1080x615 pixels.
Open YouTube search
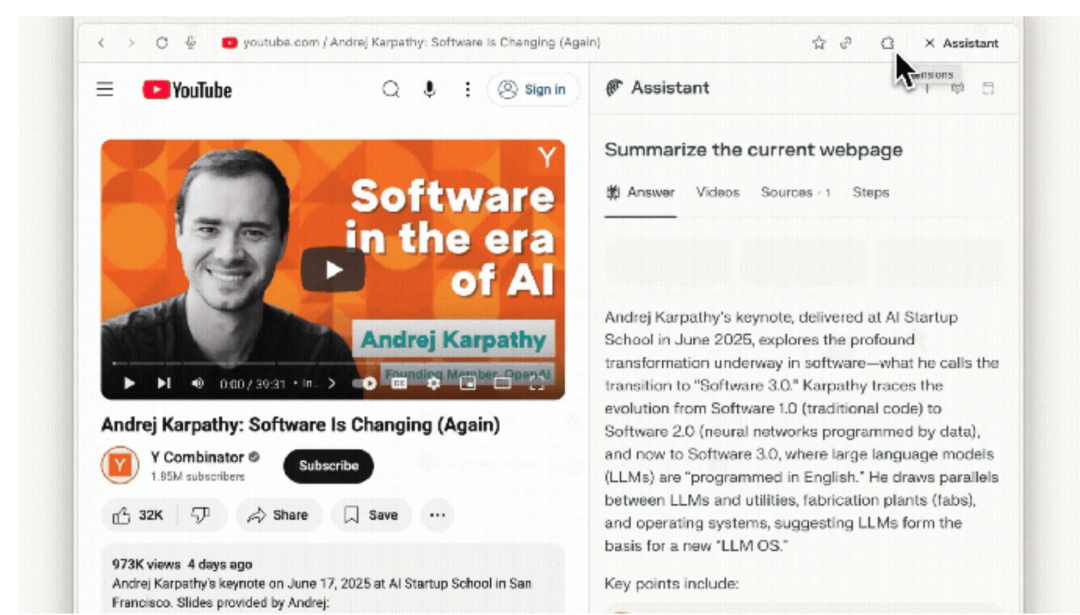point(391,90)
